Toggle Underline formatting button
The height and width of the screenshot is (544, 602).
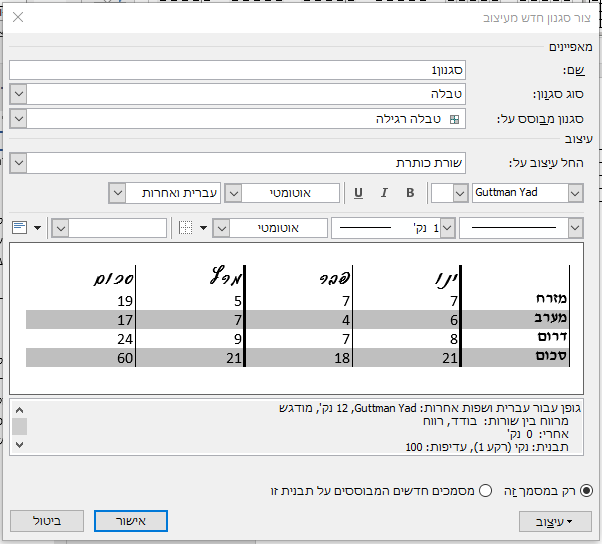(x=358, y=193)
